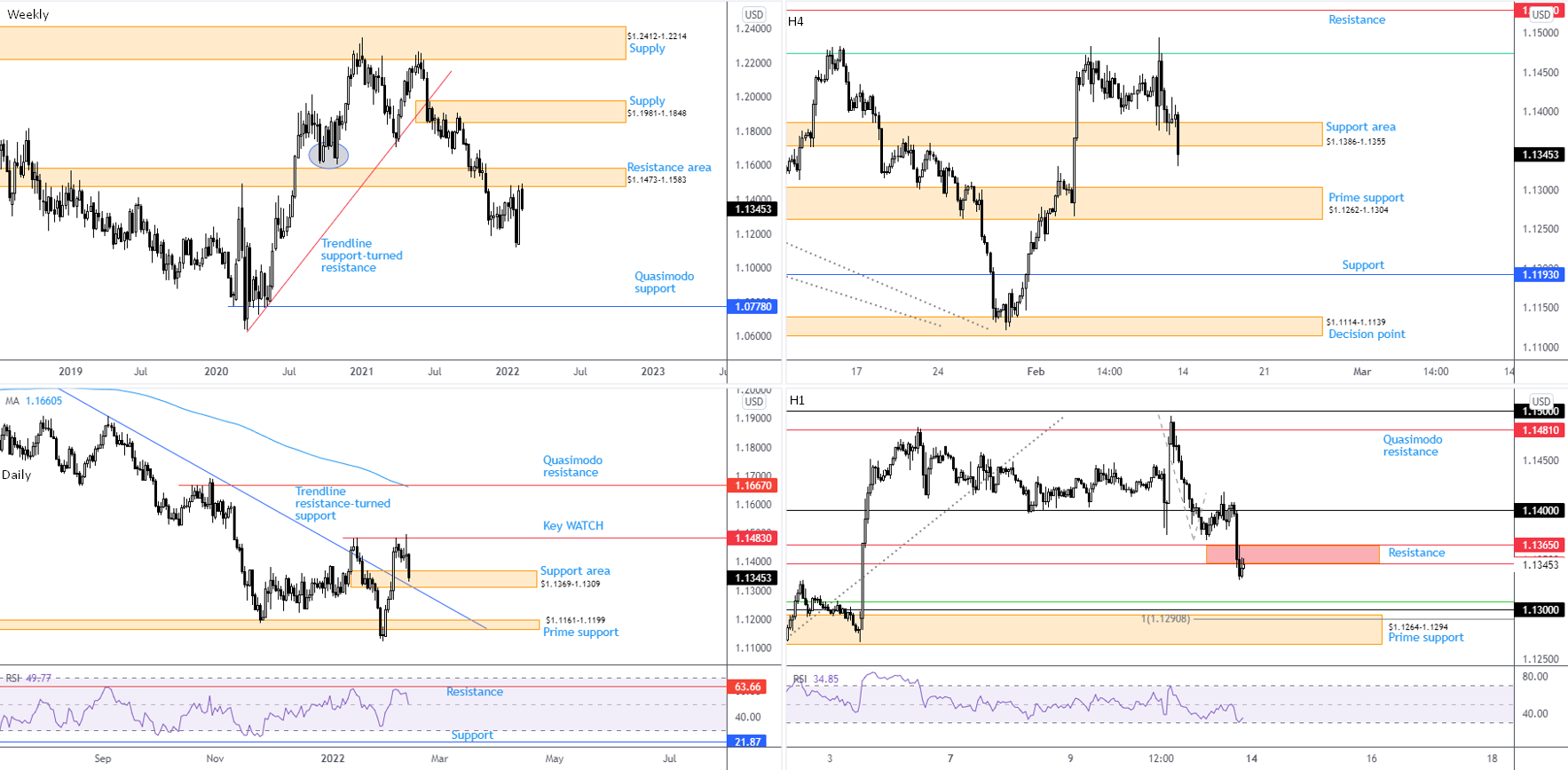Click the H4 timeframe label
The image size is (1568, 770).
click(796, 21)
